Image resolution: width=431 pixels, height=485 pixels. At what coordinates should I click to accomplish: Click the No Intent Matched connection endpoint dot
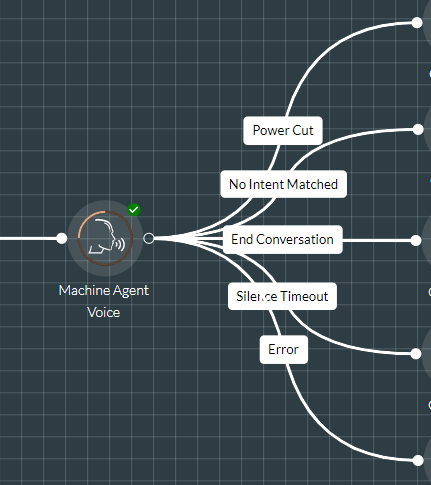pos(417,129)
